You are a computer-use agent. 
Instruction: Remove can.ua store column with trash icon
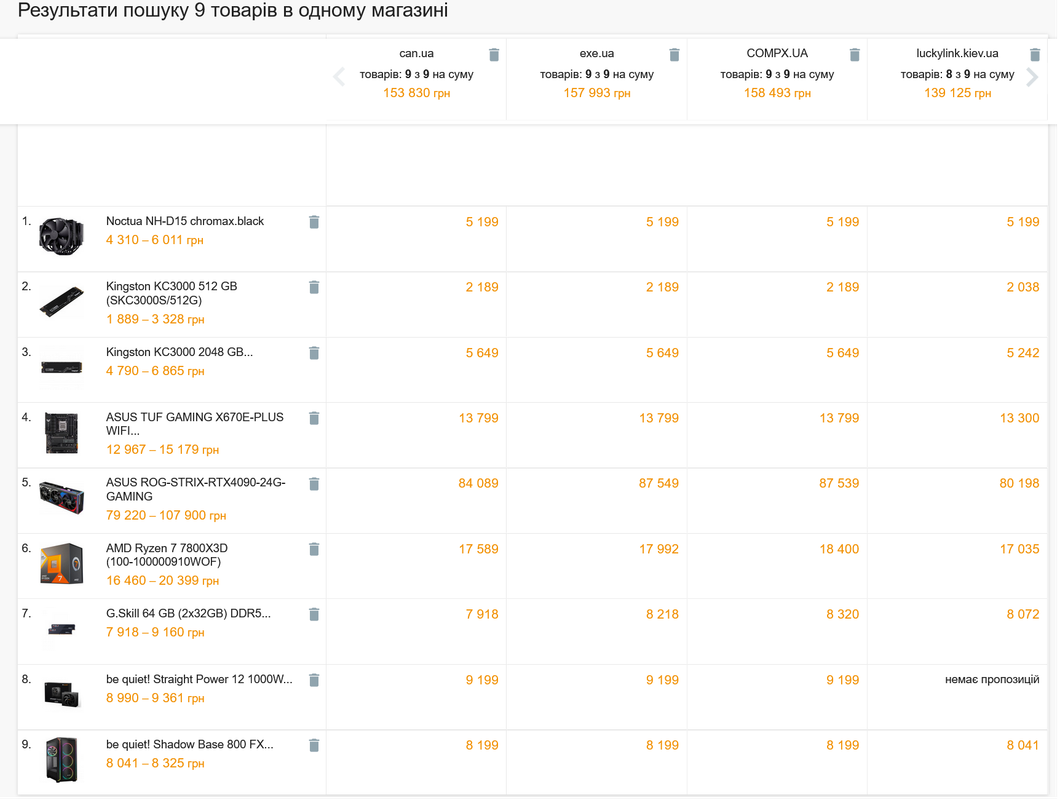pyautogui.click(x=494, y=55)
